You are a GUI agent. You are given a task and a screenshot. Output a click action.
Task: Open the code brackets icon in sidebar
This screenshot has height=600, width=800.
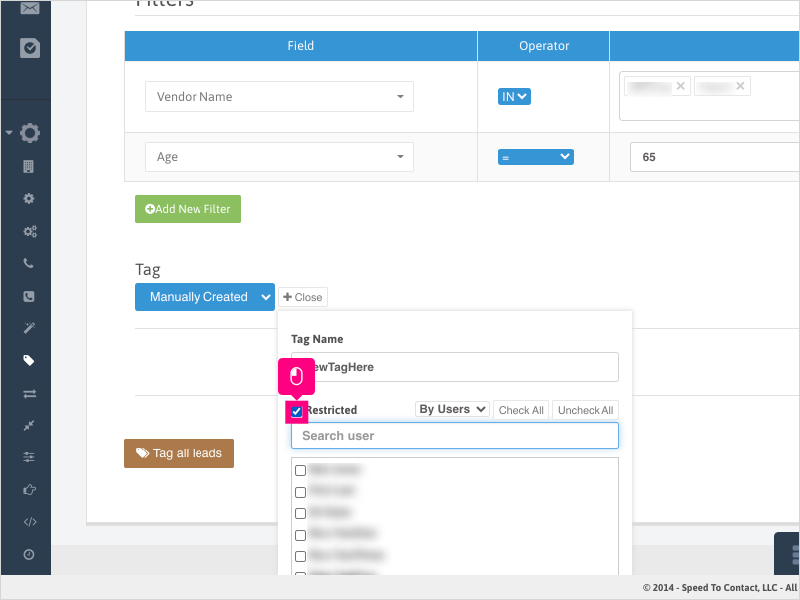click(x=30, y=522)
